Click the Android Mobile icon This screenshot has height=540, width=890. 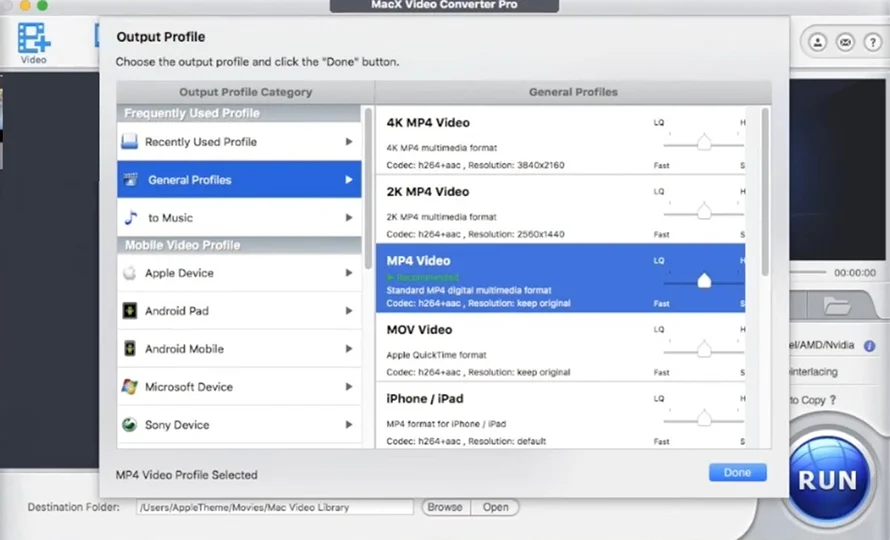point(129,349)
